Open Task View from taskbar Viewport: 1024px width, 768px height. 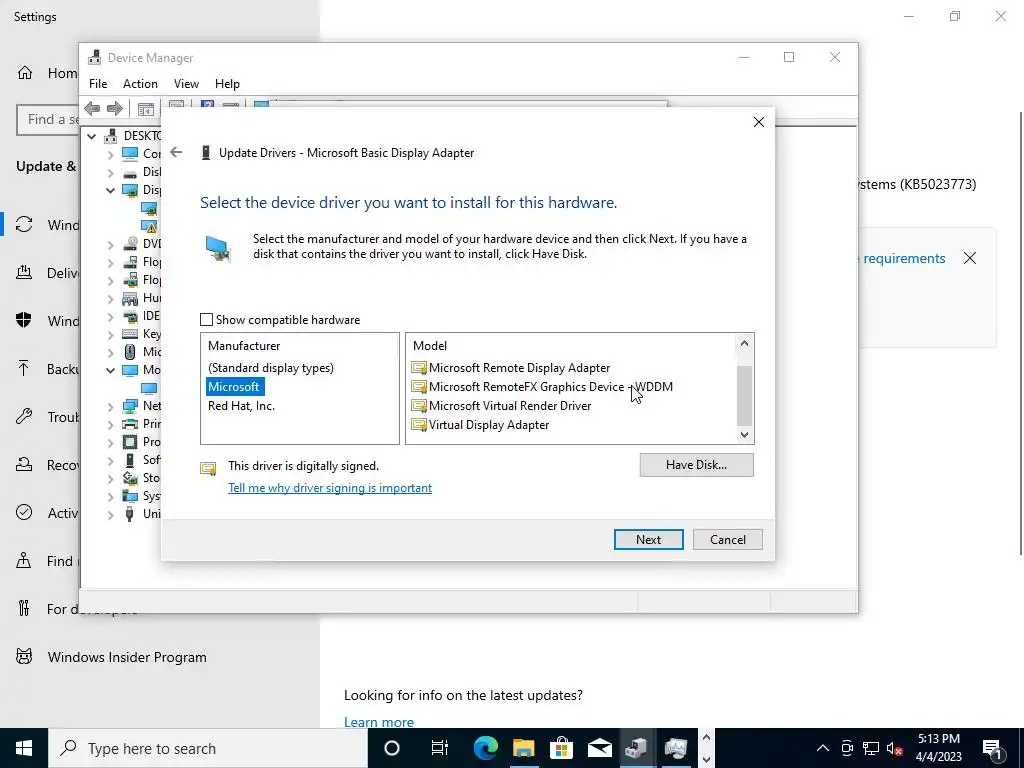coord(440,748)
